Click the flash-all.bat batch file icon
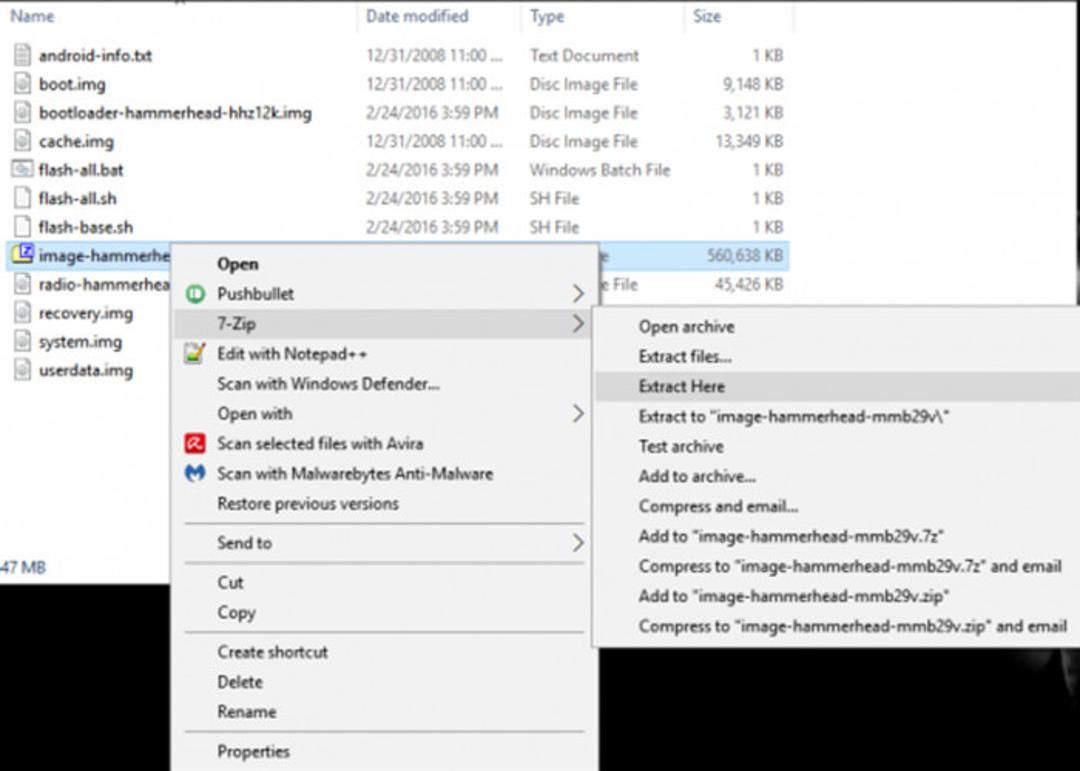The image size is (1080, 771). [x=22, y=169]
